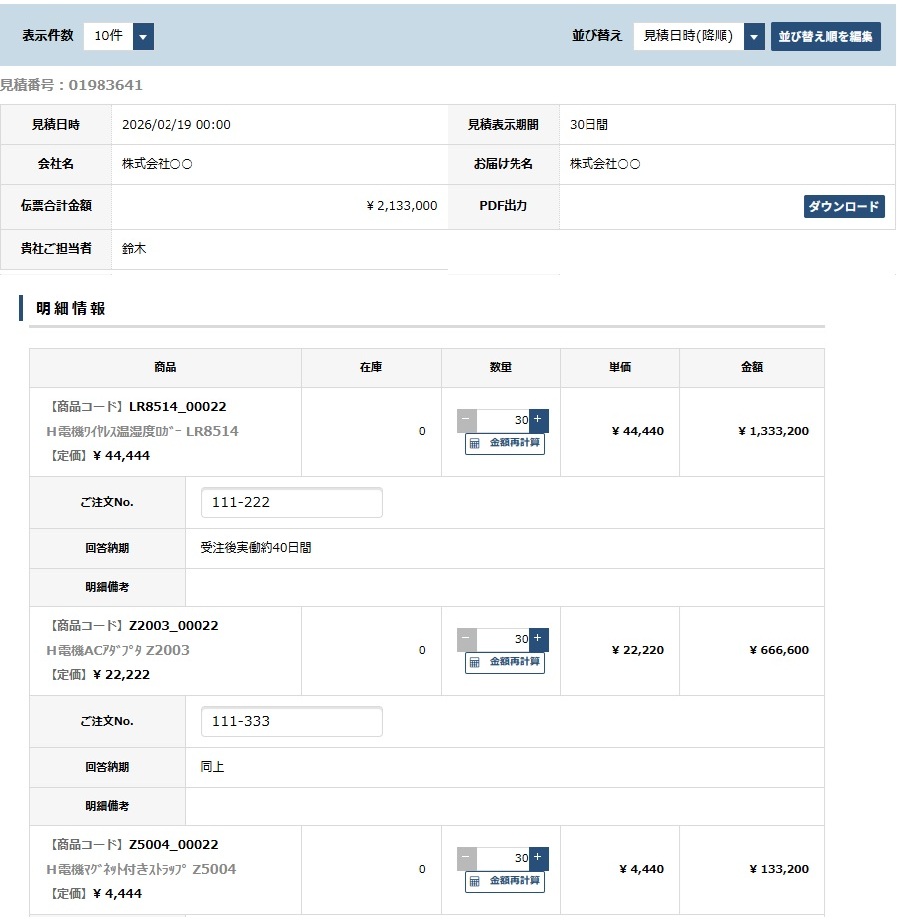The image size is (922, 921).
Task: Select the order number field containing 111-222
Action: click(291, 503)
